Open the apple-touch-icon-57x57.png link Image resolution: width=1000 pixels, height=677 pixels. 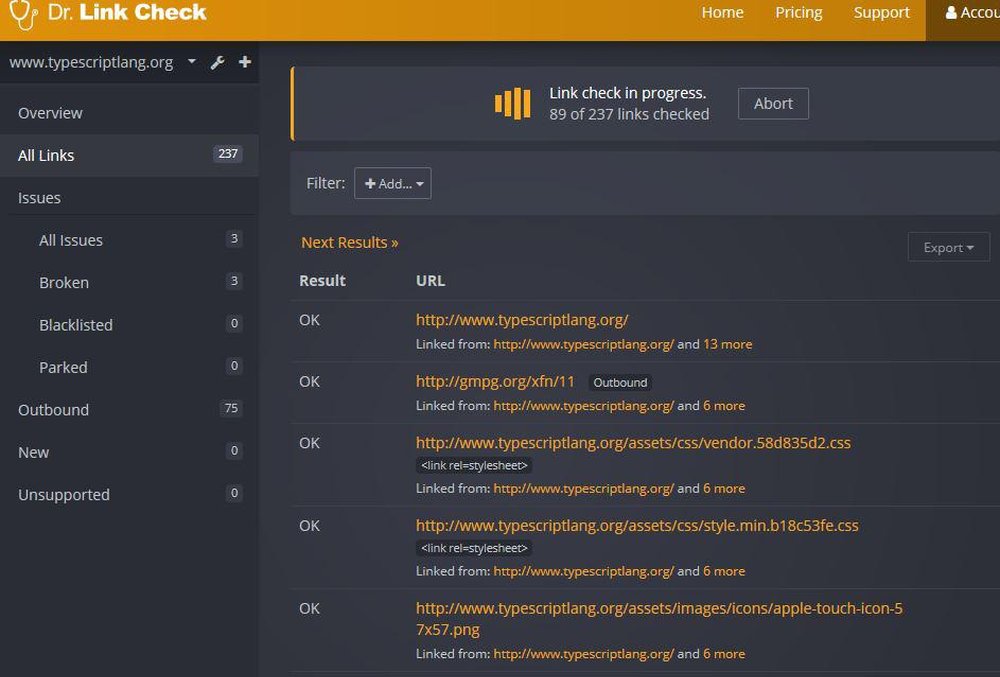(x=659, y=618)
